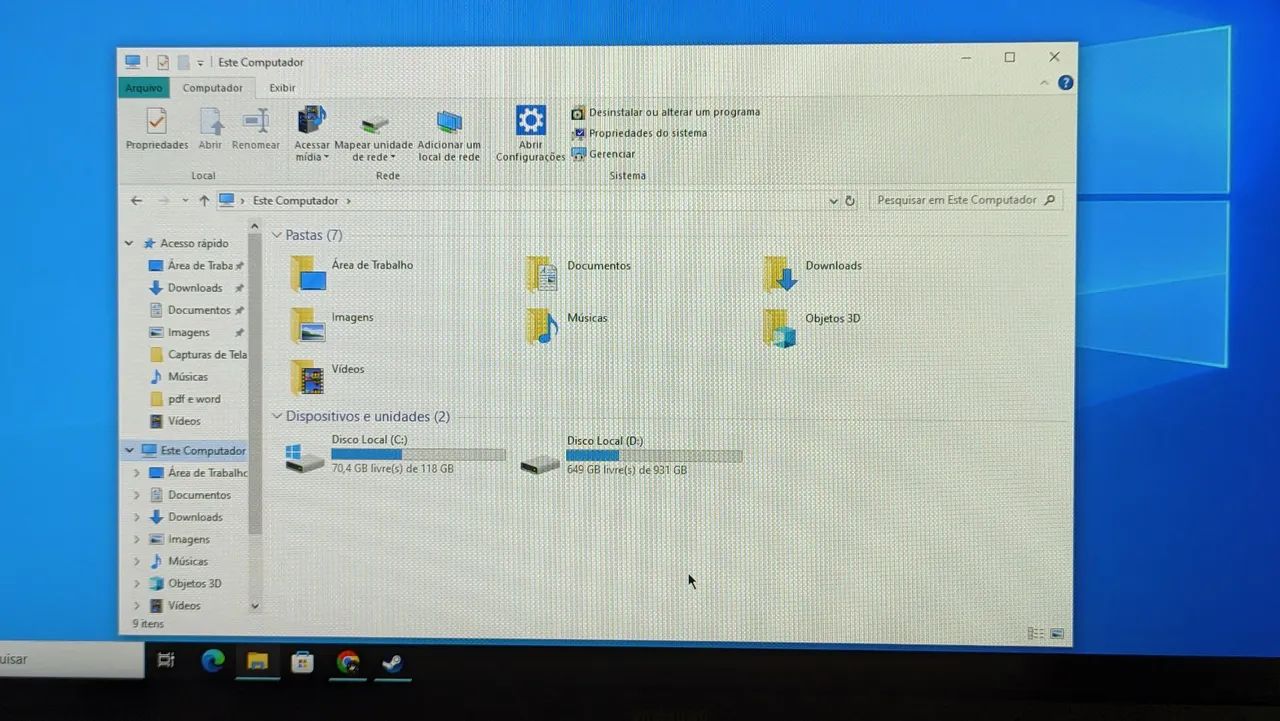The height and width of the screenshot is (721, 1280).
Task: Click Propriedades do sistema
Action: 639,133
